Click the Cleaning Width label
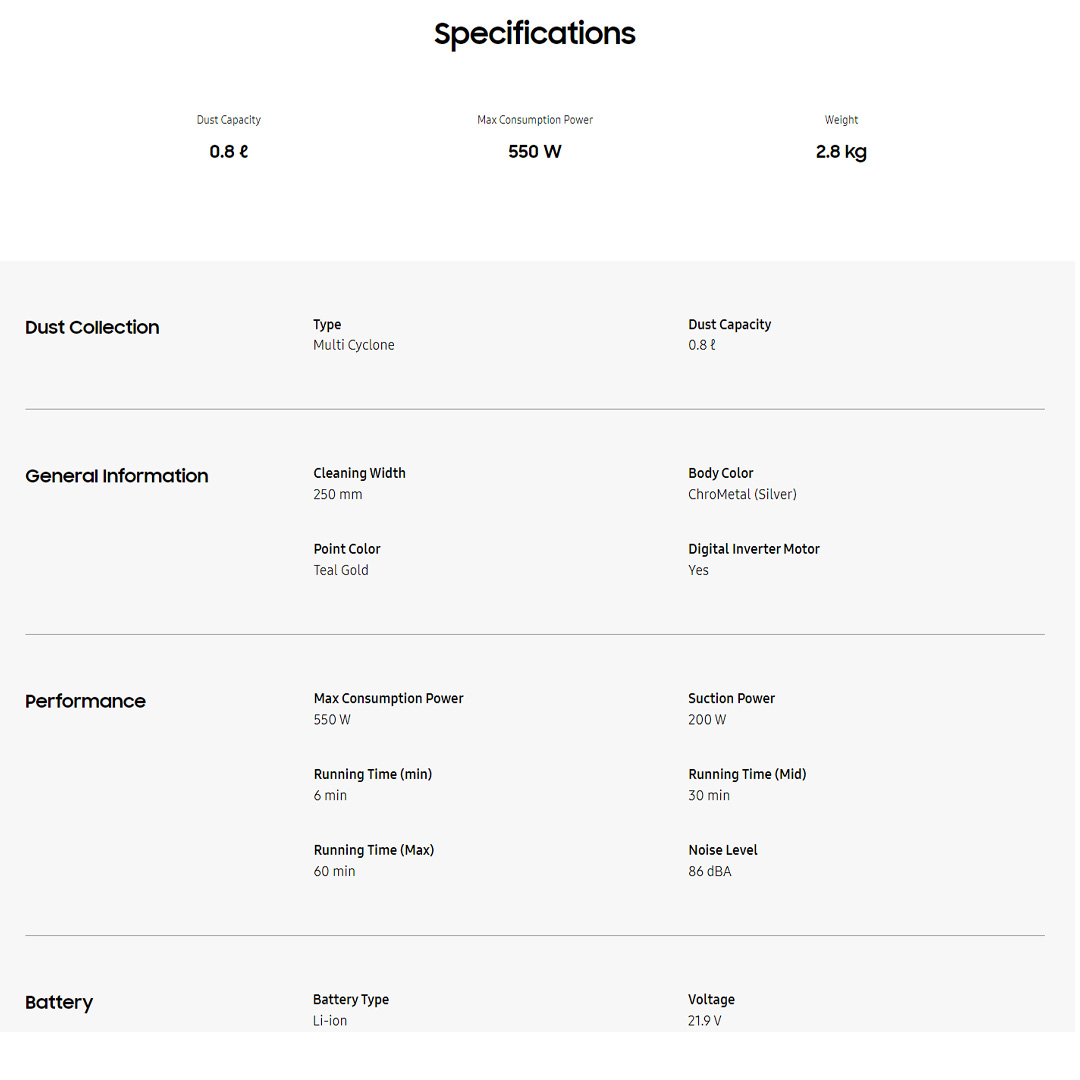The width and height of the screenshot is (1080, 1080). coord(359,474)
